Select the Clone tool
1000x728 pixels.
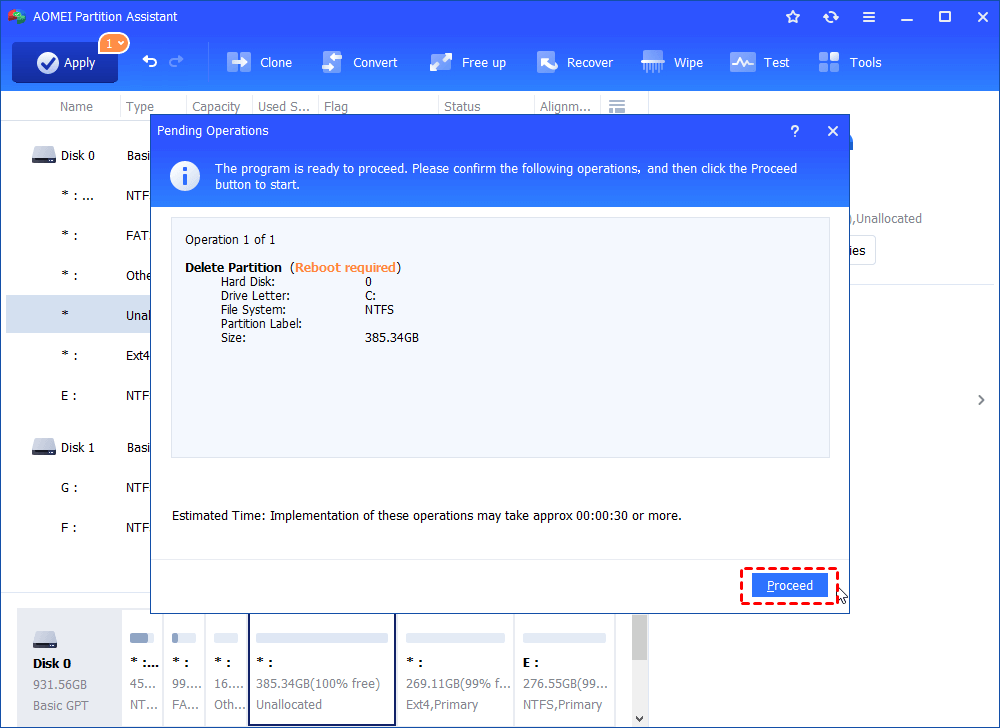pyautogui.click(x=260, y=62)
